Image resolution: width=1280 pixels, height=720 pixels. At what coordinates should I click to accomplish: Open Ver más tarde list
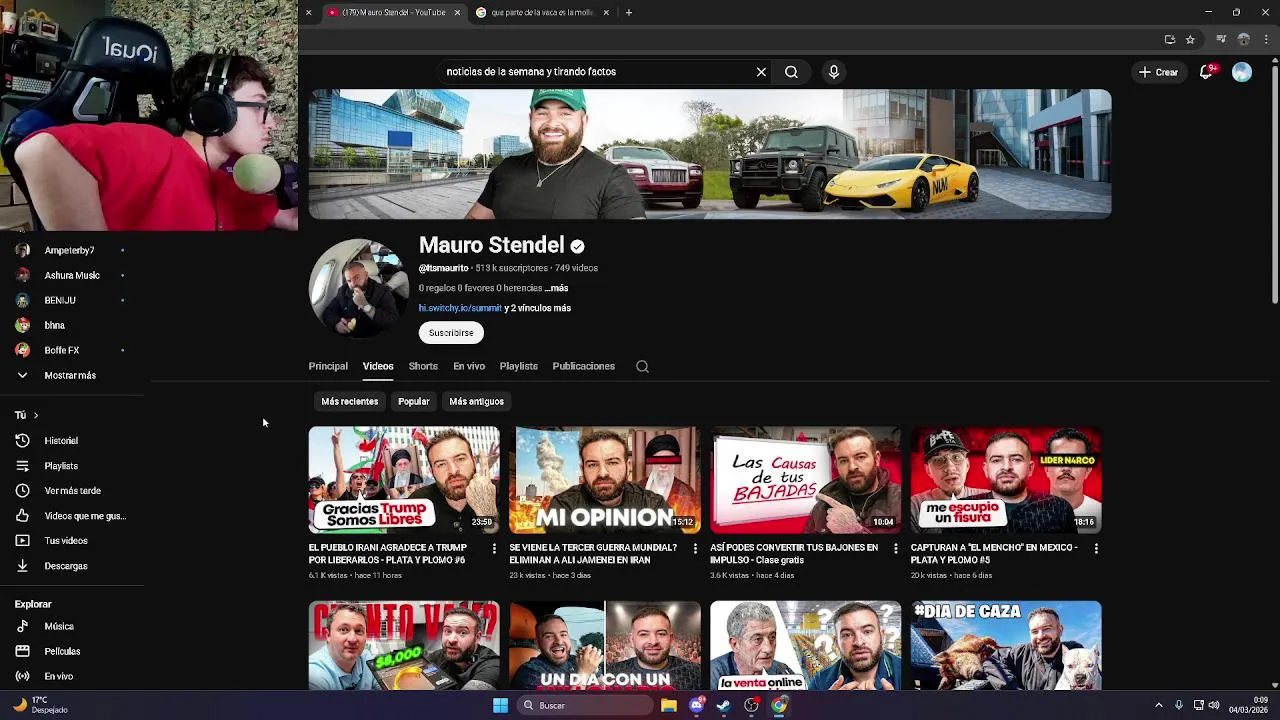click(x=70, y=491)
